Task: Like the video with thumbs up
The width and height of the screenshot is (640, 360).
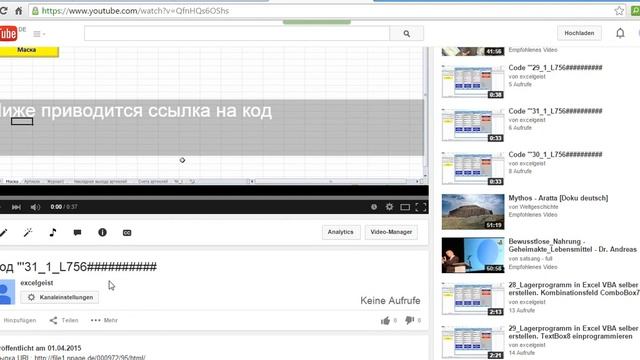Action: pyautogui.click(x=385, y=321)
